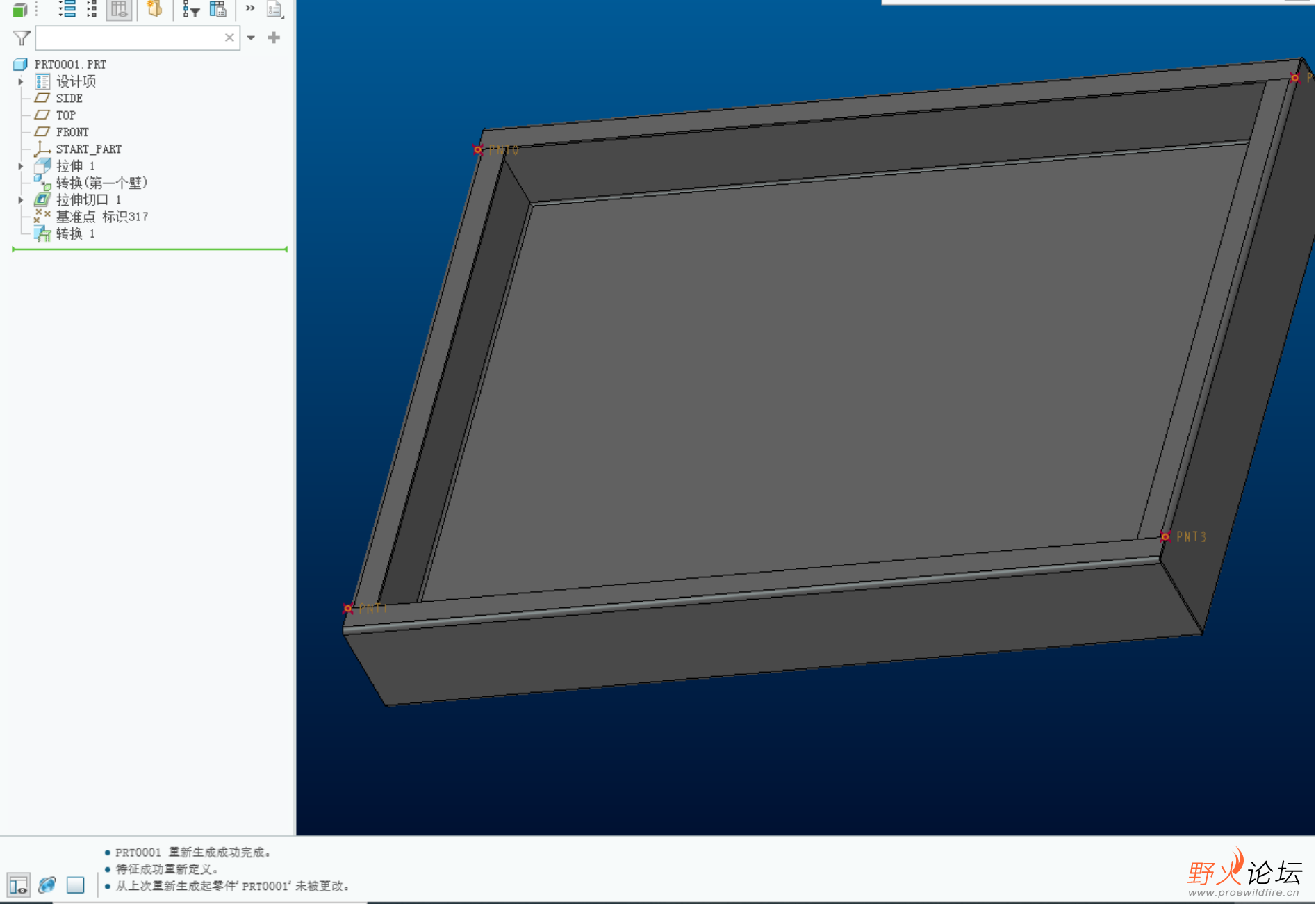
Task: Select the 拉伸切口 1 feature
Action: pos(88,200)
